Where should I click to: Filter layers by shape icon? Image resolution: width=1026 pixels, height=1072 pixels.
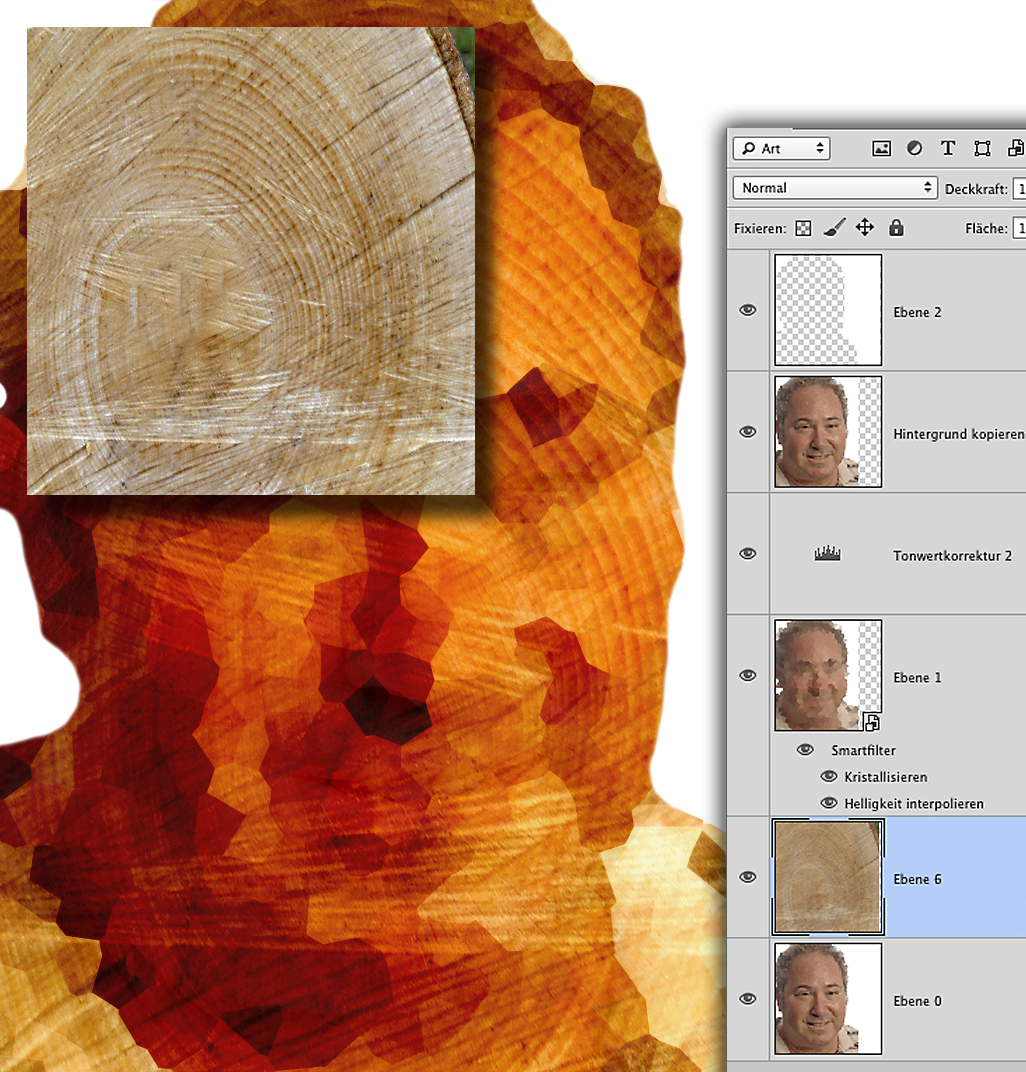(982, 148)
